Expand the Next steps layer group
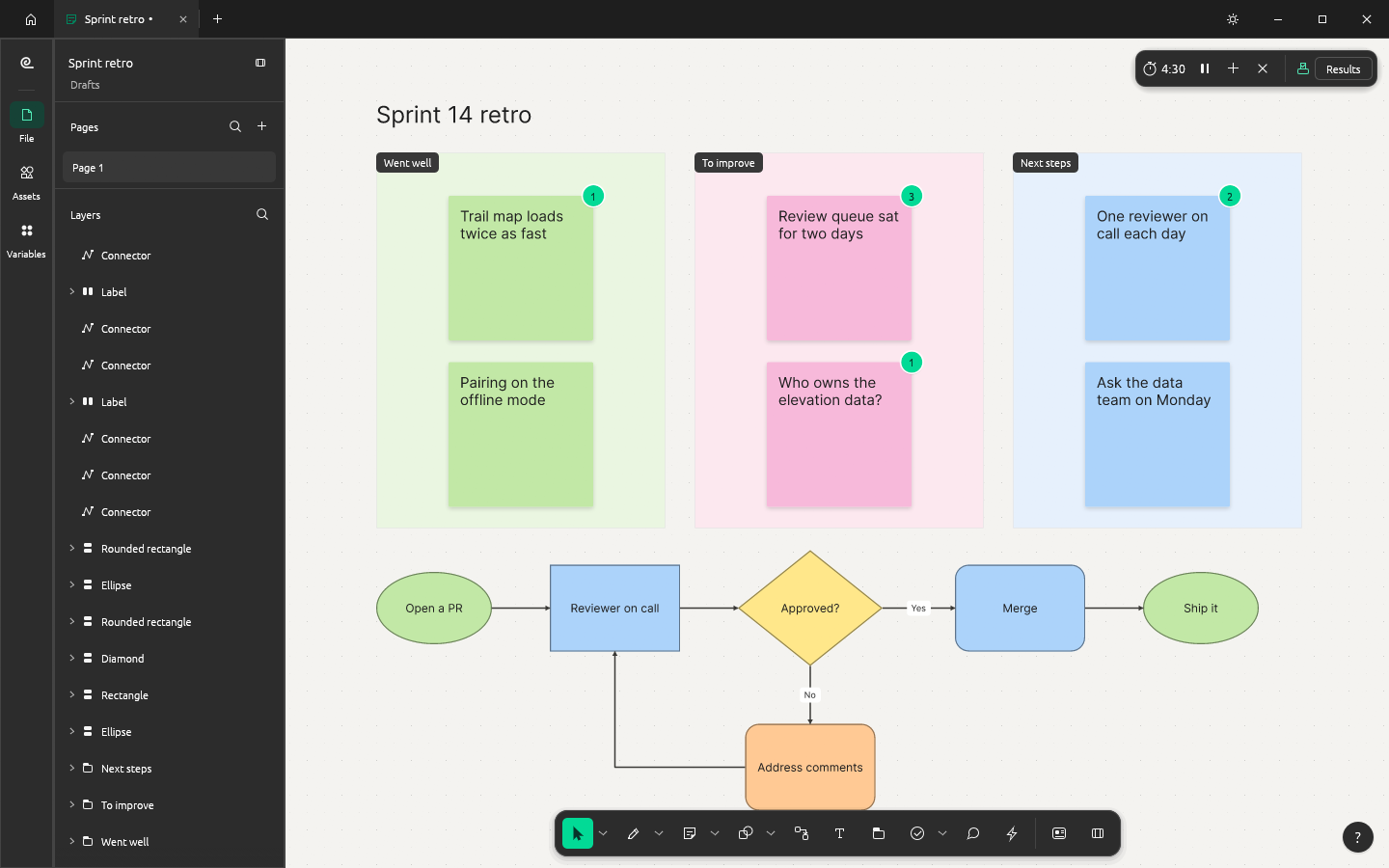The image size is (1389, 868). [71, 768]
